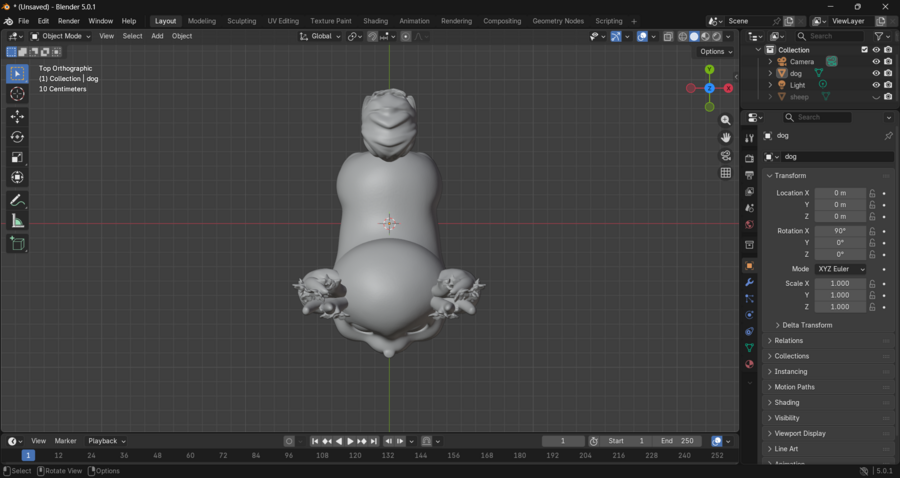Open the Render menu
This screenshot has height=478, width=900.
click(x=69, y=21)
